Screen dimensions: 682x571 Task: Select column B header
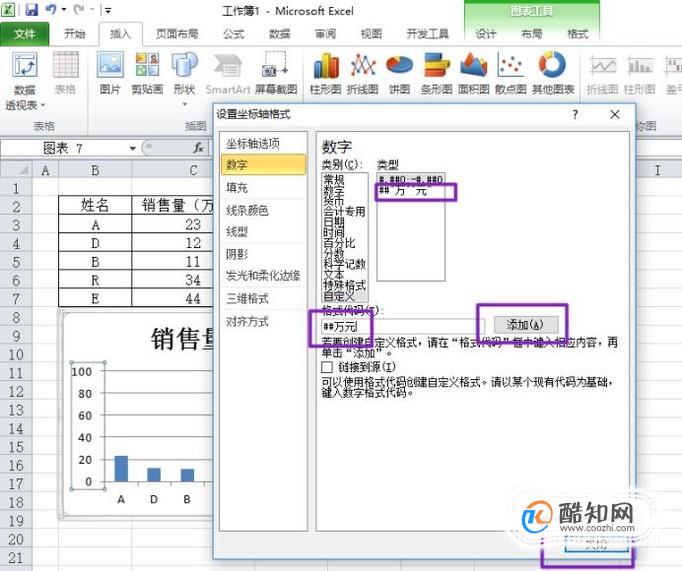click(95, 170)
